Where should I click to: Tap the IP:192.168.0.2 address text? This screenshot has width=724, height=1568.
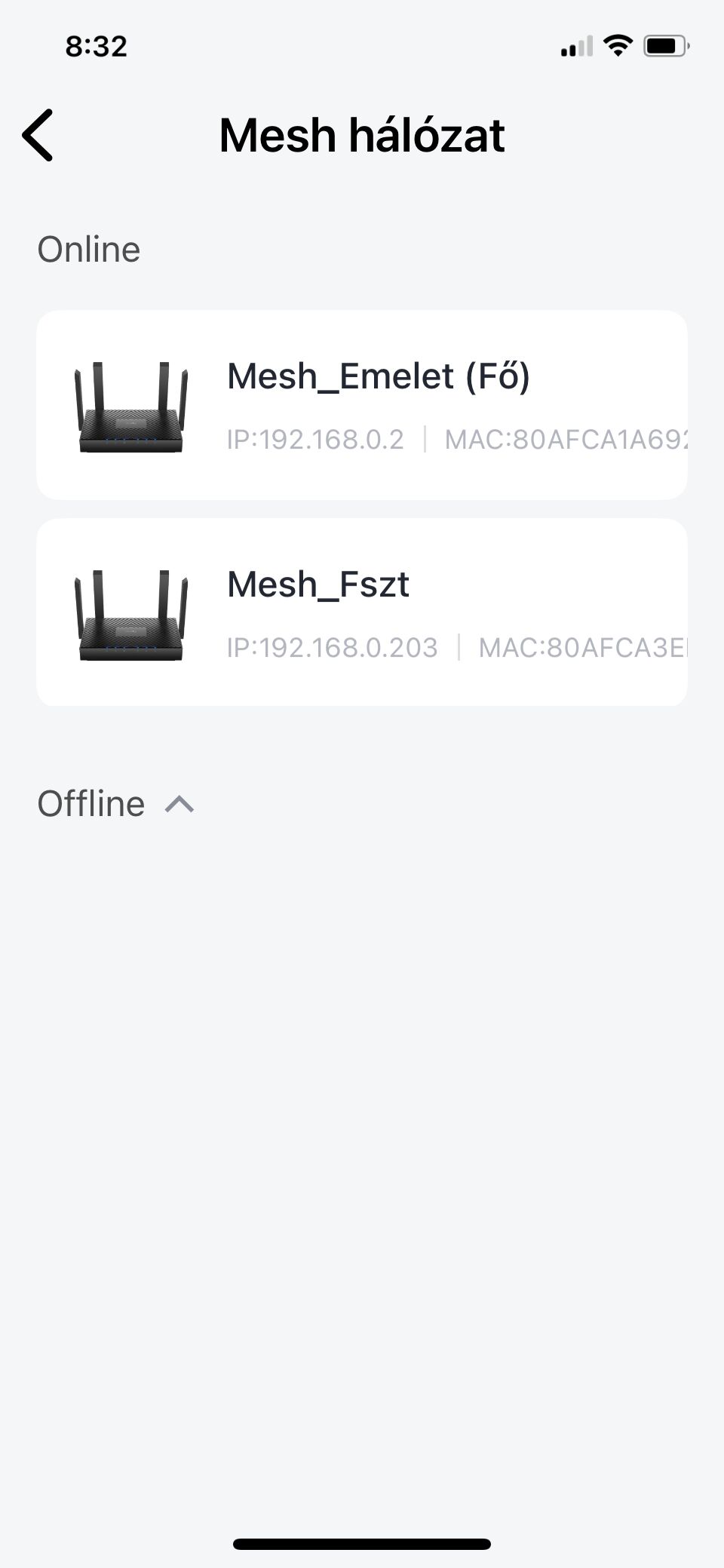coord(315,439)
